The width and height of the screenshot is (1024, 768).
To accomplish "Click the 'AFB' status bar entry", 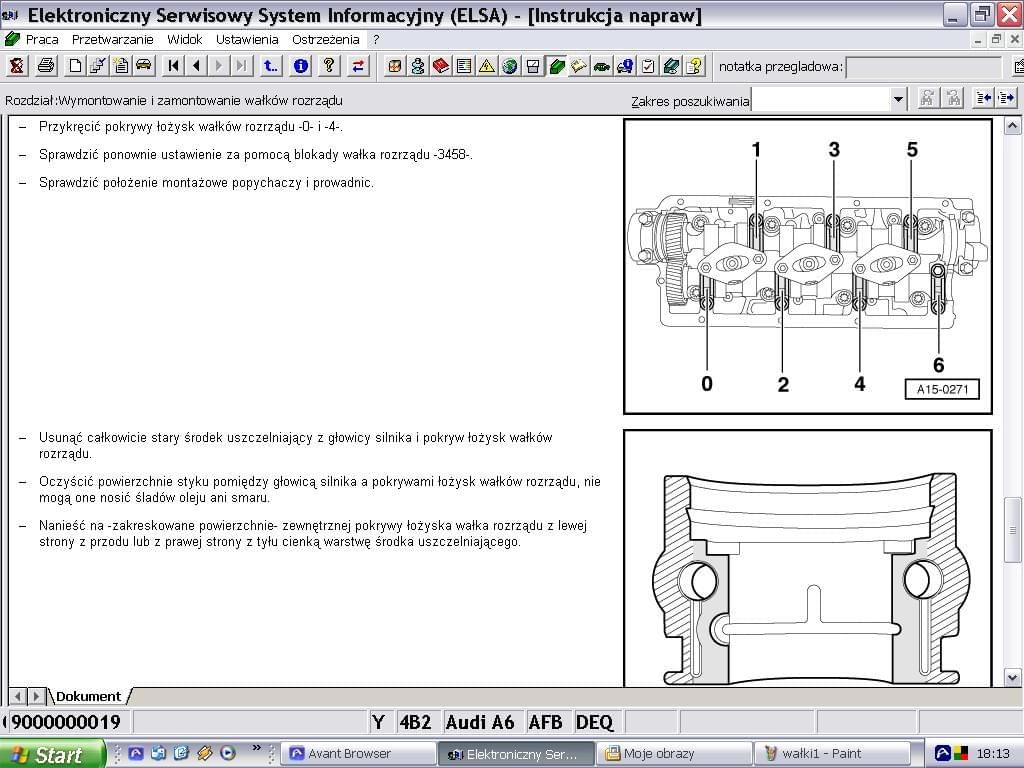I will (545, 722).
